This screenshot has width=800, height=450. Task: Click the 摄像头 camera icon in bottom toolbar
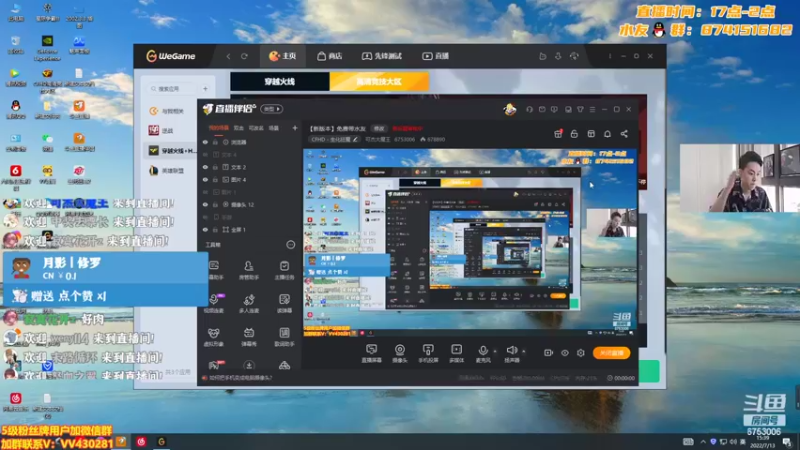coord(399,353)
